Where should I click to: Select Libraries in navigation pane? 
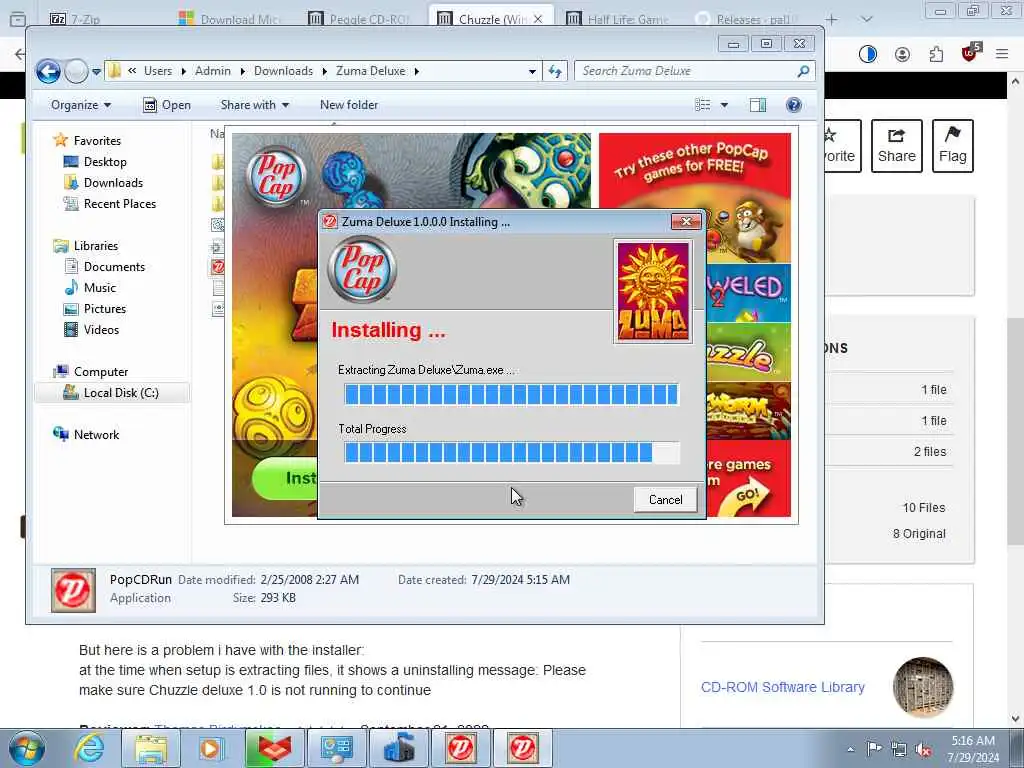95,246
